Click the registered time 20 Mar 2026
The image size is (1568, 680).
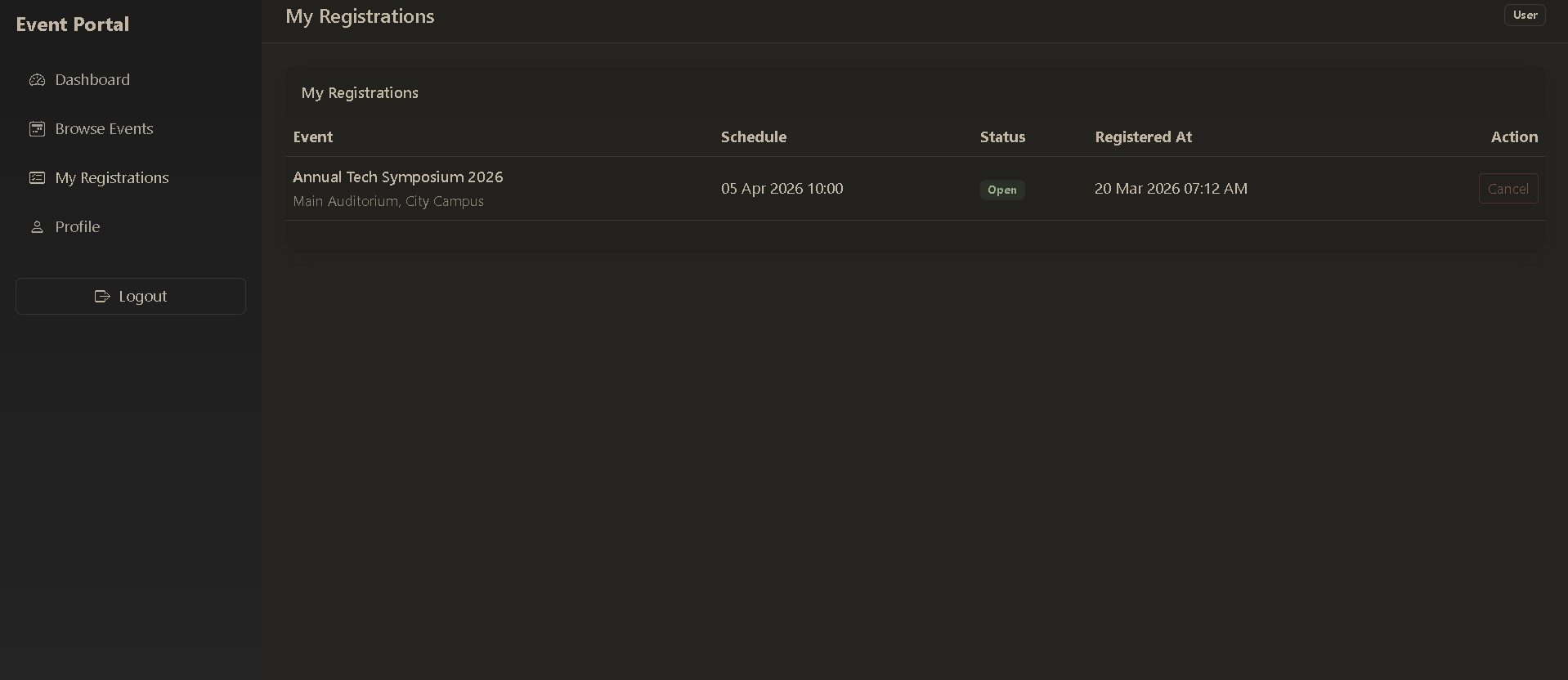point(1171,189)
